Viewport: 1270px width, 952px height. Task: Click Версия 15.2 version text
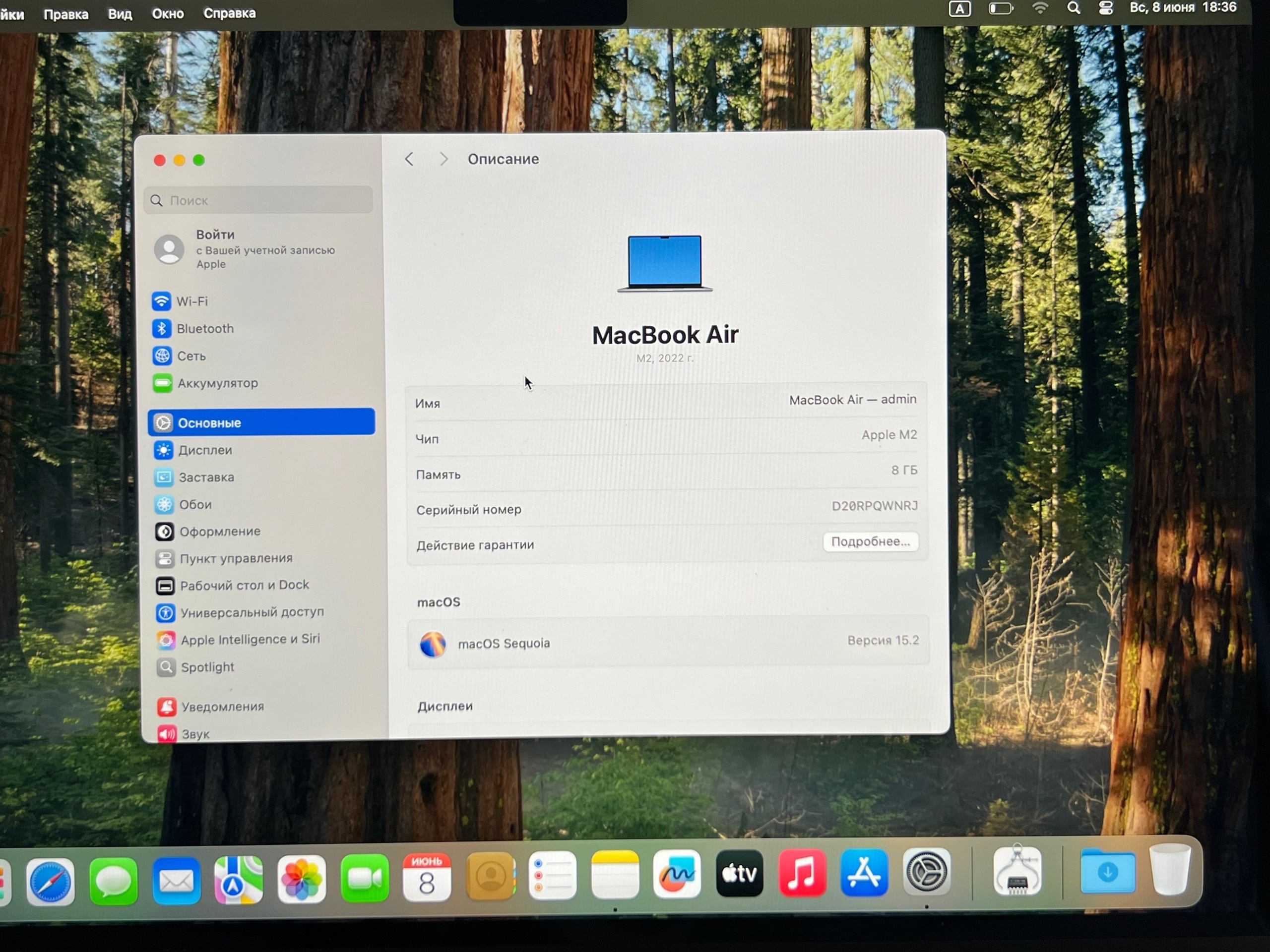pyautogui.click(x=883, y=640)
